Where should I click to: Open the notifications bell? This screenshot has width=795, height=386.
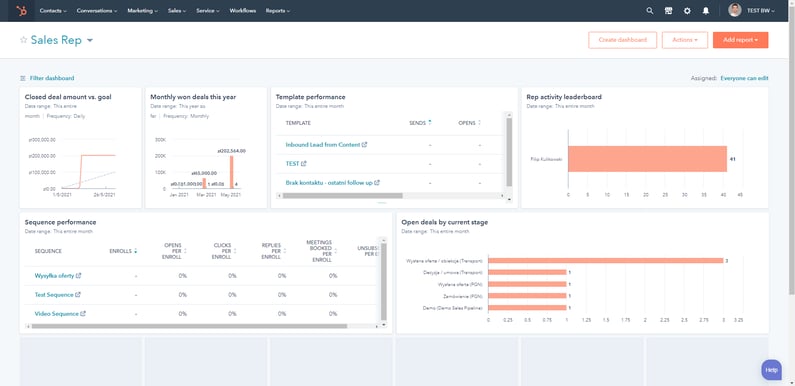click(x=706, y=11)
